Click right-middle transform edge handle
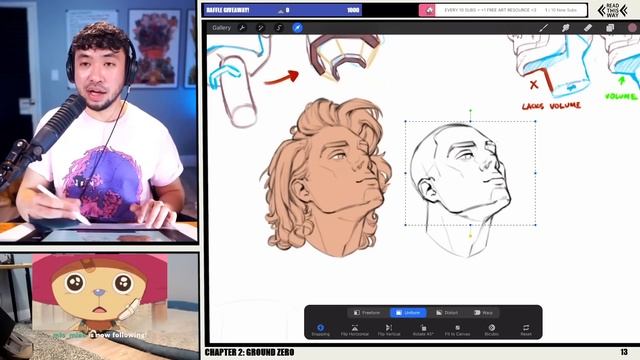The image size is (640, 360). pyautogui.click(x=536, y=173)
